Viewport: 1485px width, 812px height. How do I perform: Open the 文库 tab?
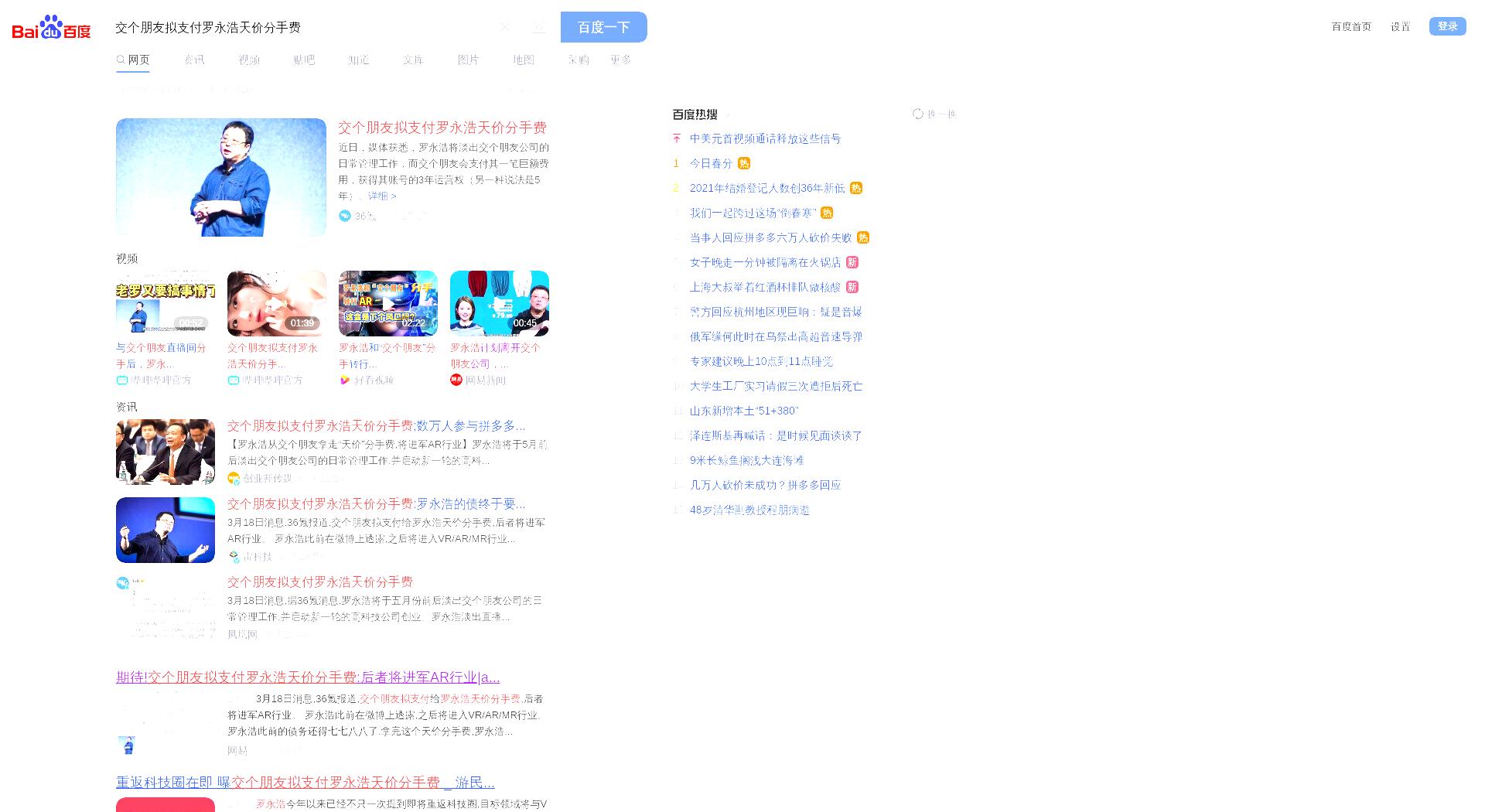(x=413, y=60)
